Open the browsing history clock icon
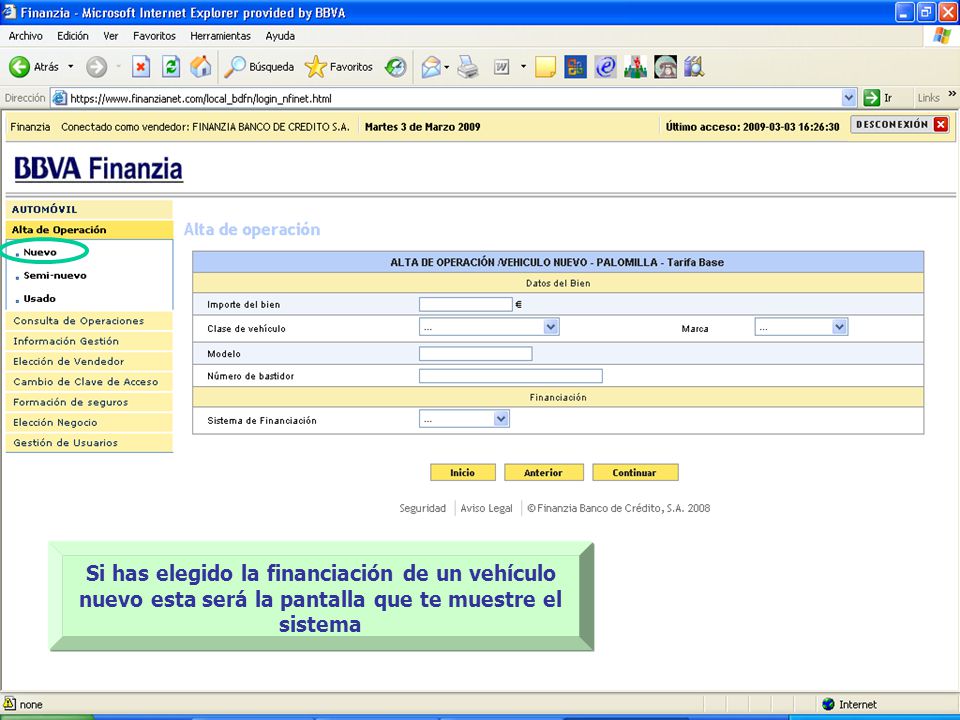This screenshot has height=720, width=960. 396,67
